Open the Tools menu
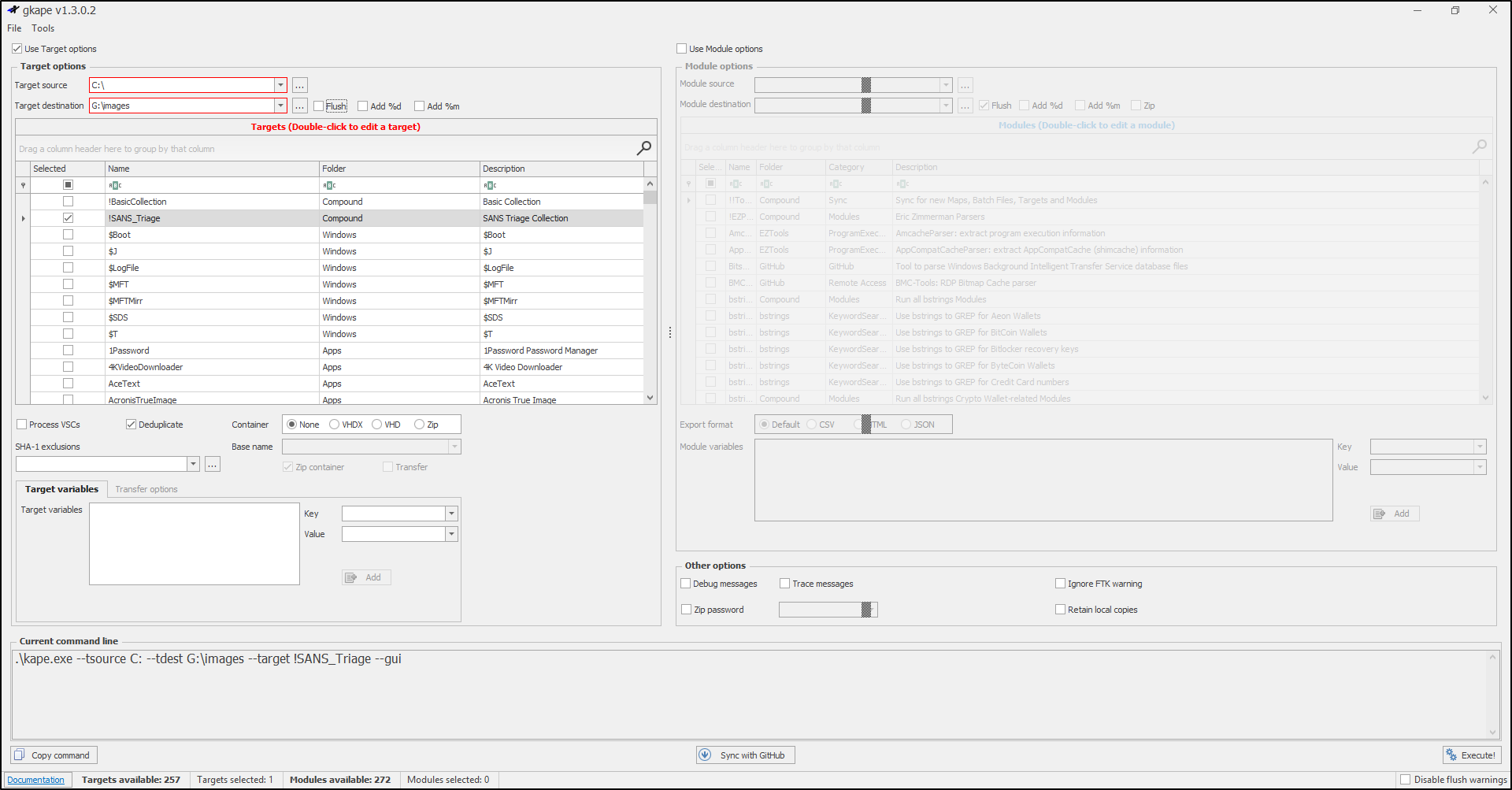The width and height of the screenshot is (1512, 790). click(x=43, y=28)
